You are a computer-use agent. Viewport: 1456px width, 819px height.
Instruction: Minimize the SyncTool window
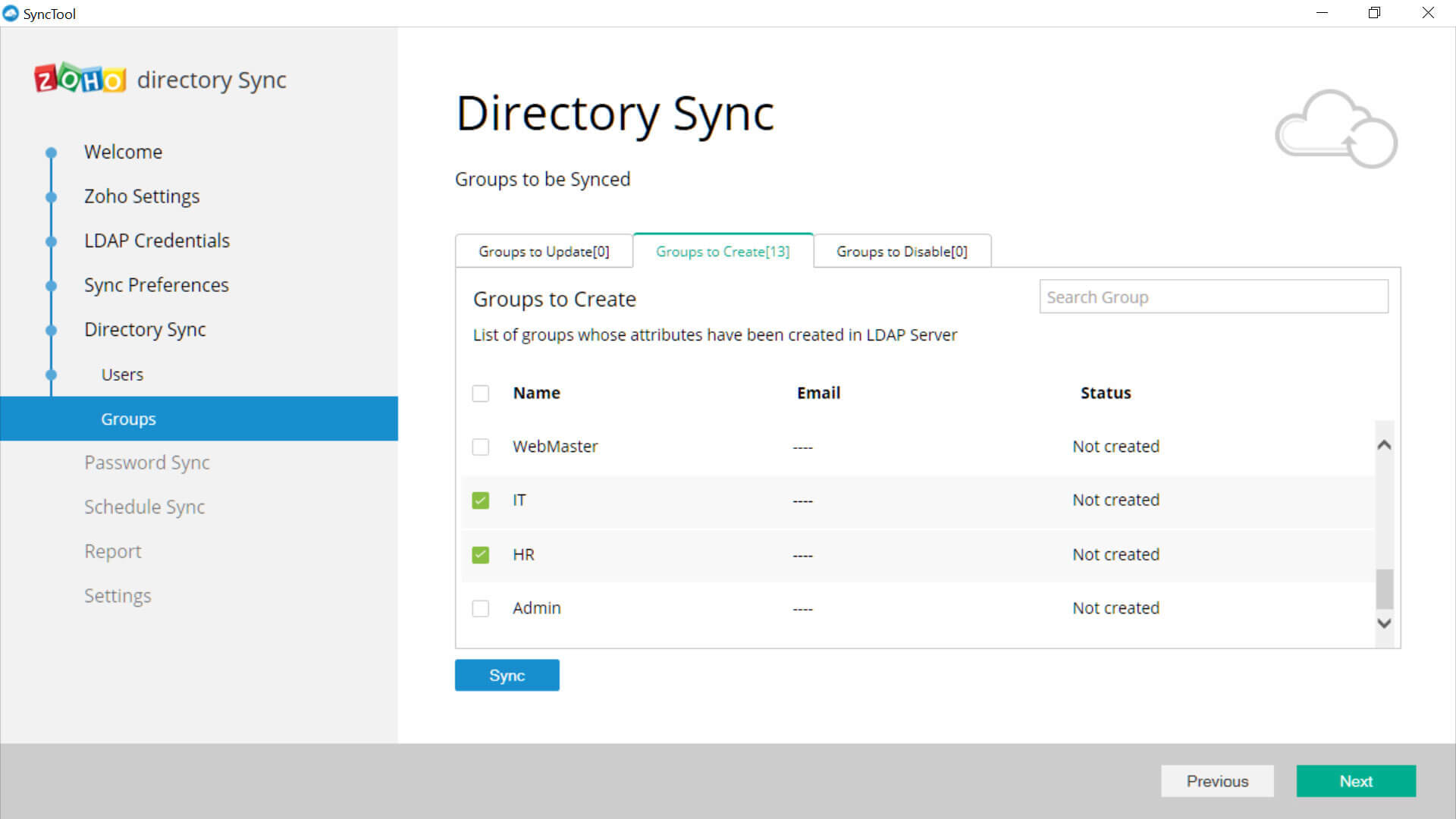coord(1322,13)
